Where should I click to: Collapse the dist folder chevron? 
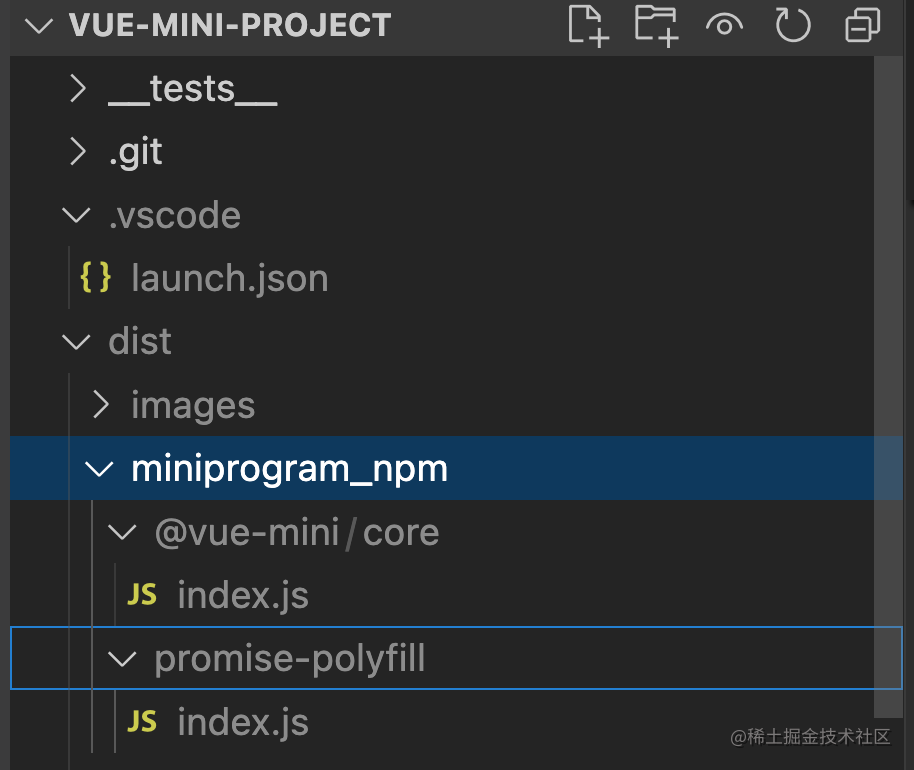point(76,342)
